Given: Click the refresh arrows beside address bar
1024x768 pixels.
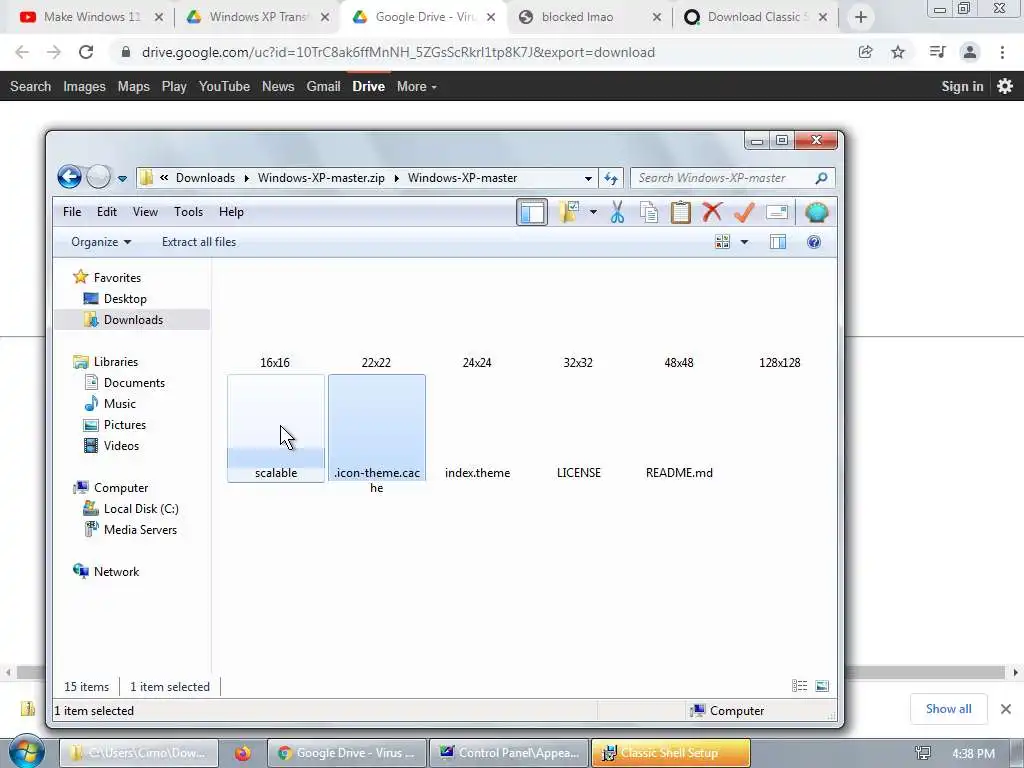Looking at the screenshot, I should [x=611, y=178].
